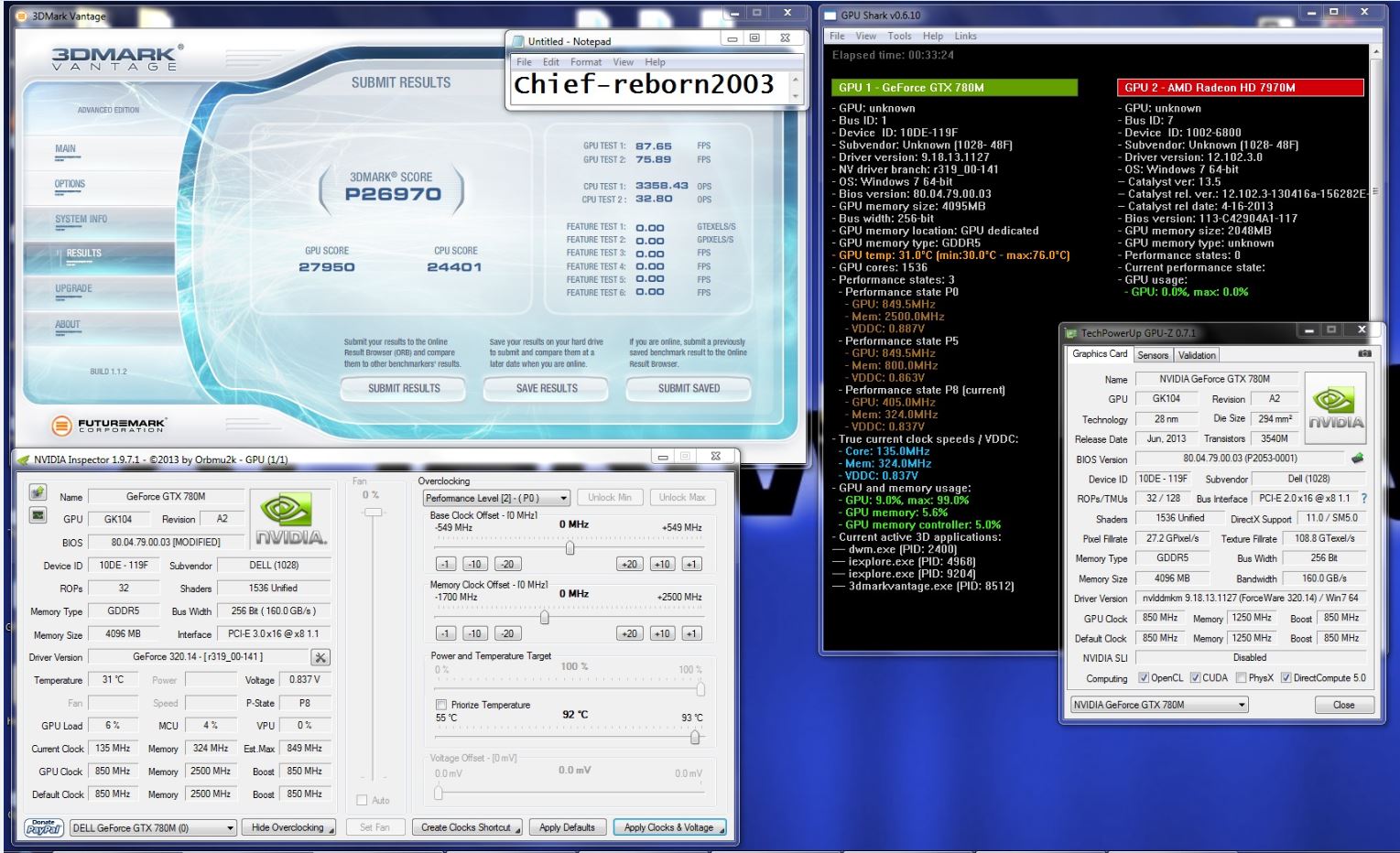Viewport: 1400px width, 853px height.
Task: Click the Bus Interface question mark in GPU-Z
Action: 1363,499
